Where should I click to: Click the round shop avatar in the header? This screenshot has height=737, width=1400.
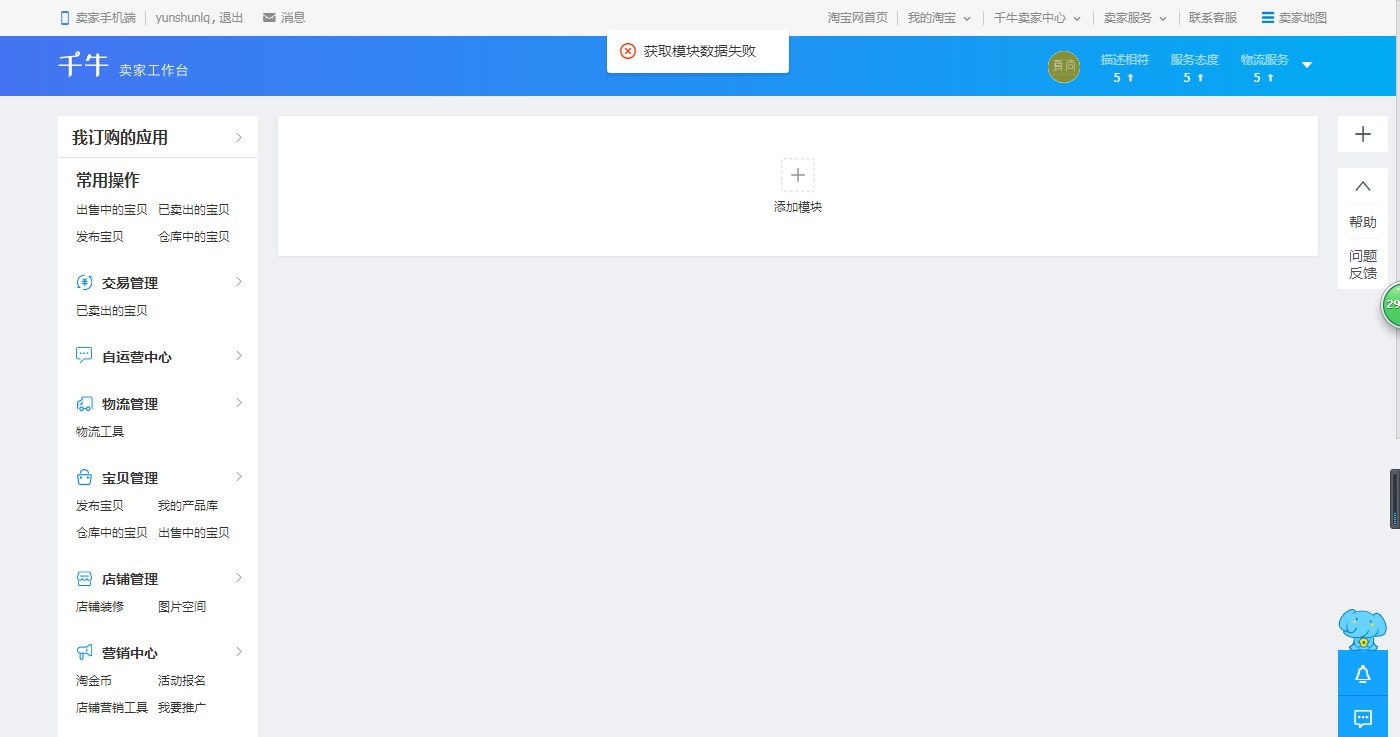[x=1064, y=67]
